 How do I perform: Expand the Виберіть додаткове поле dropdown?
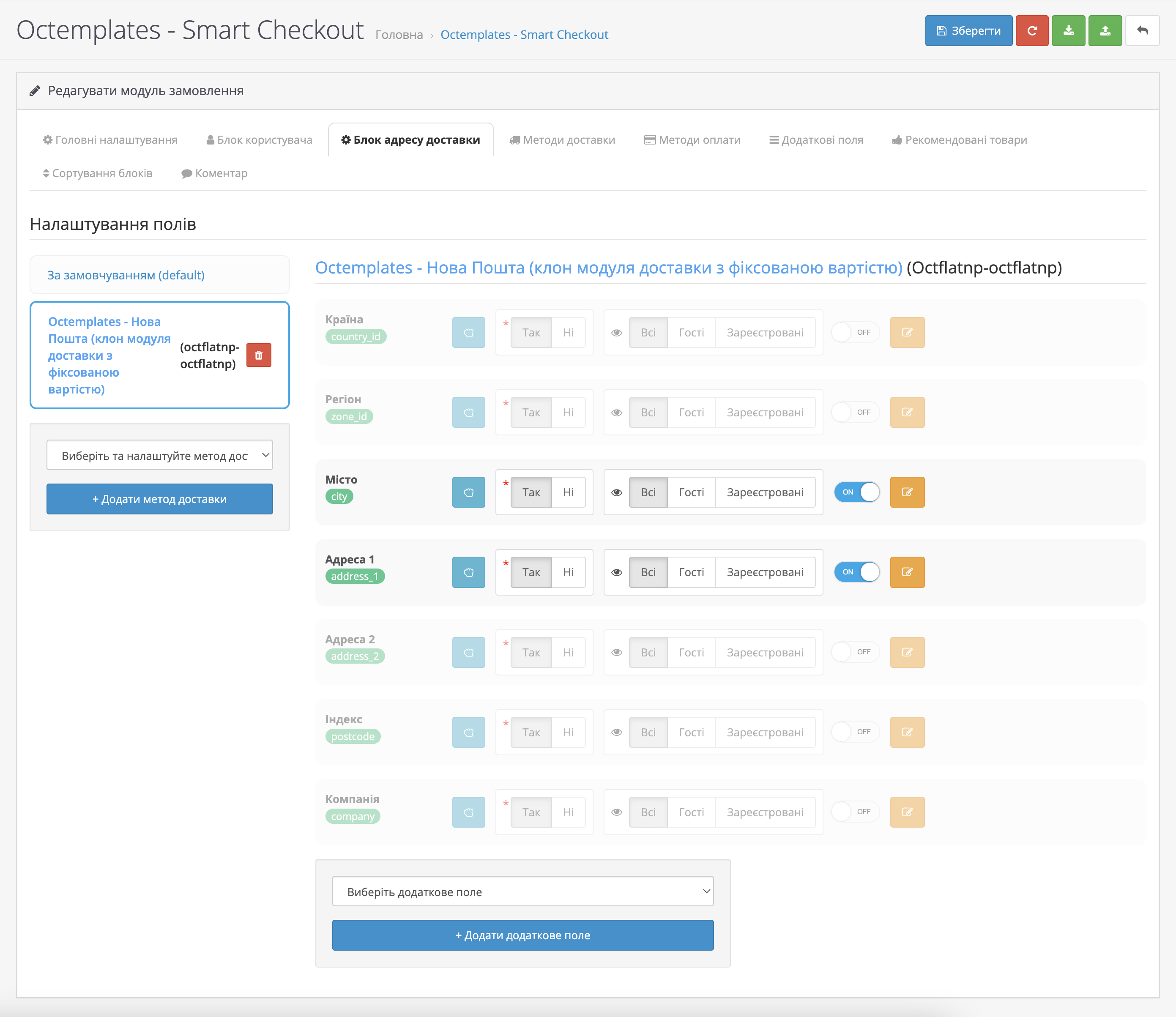(x=522, y=891)
